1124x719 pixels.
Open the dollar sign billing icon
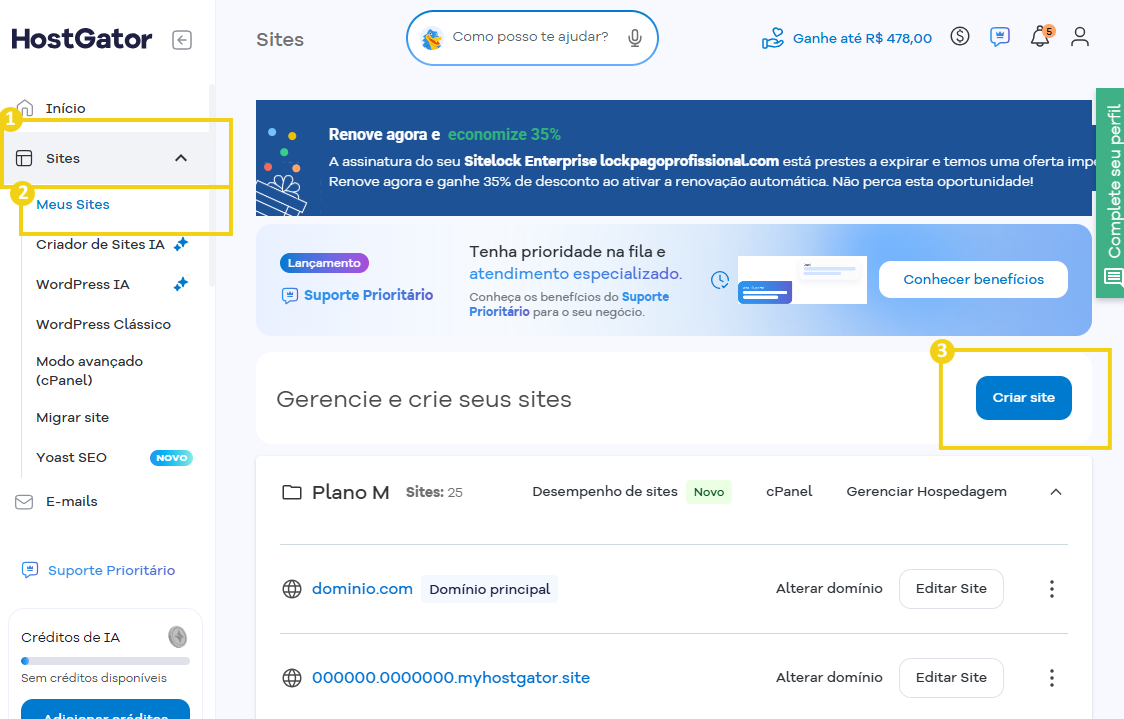(960, 36)
